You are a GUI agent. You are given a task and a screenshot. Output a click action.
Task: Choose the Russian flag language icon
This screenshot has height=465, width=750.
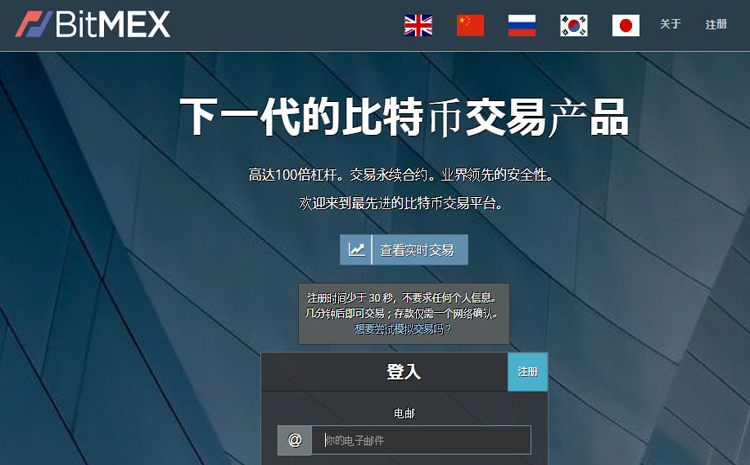pyautogui.click(x=522, y=25)
